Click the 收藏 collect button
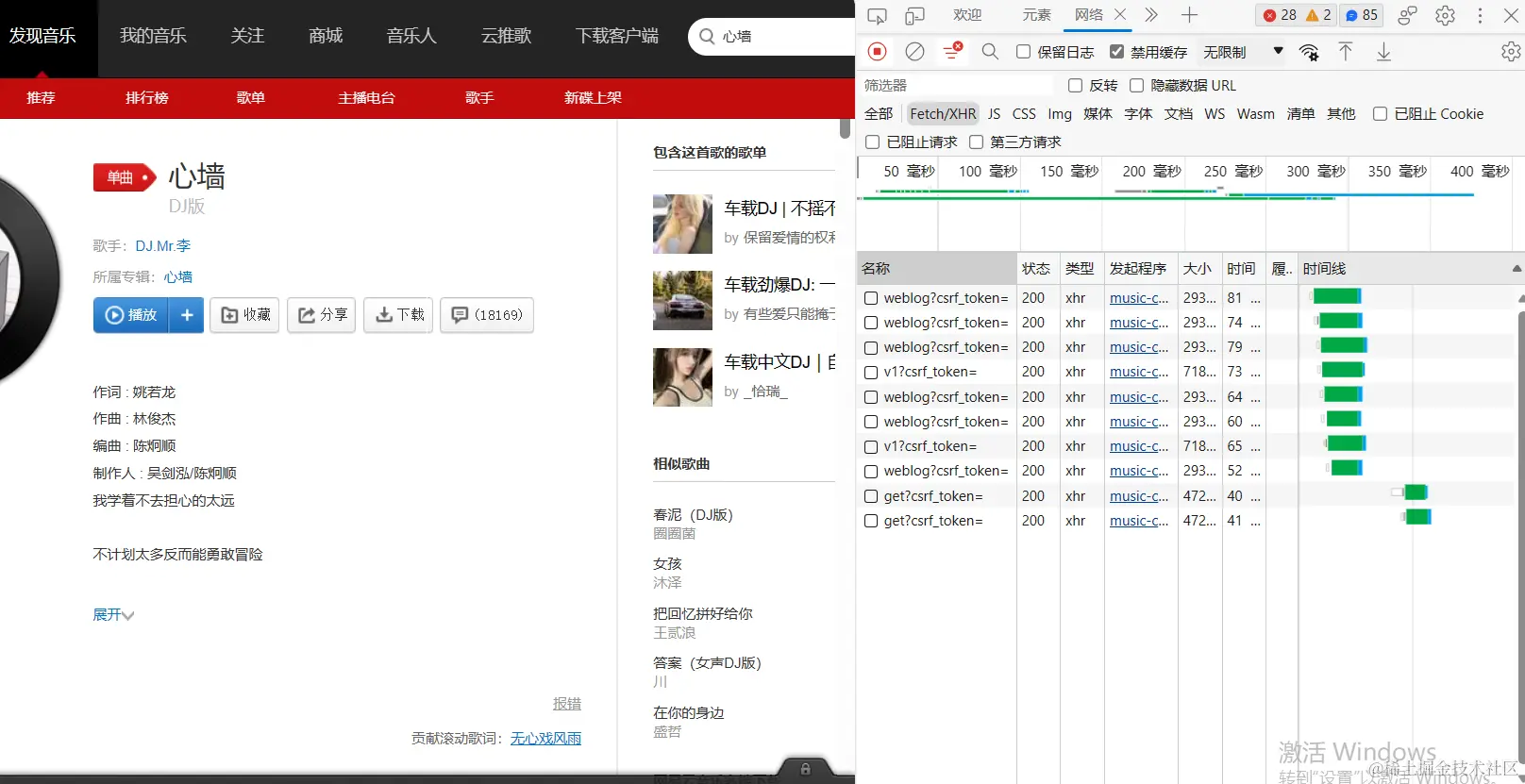1525x784 pixels. coord(244,315)
